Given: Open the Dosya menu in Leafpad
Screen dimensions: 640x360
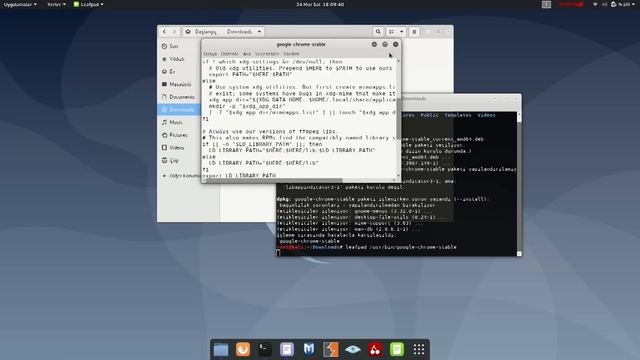Looking at the screenshot, I should [x=210, y=53].
